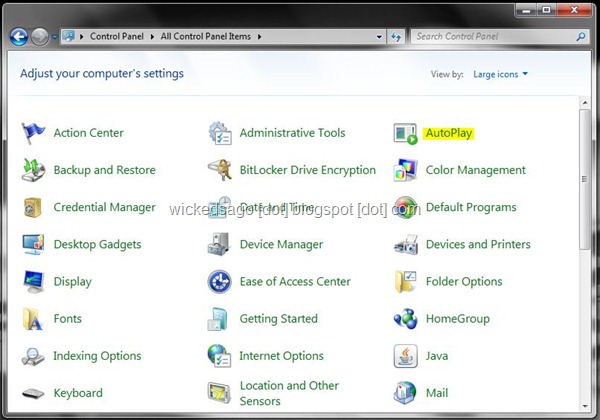Select the Color Management link

476,170
